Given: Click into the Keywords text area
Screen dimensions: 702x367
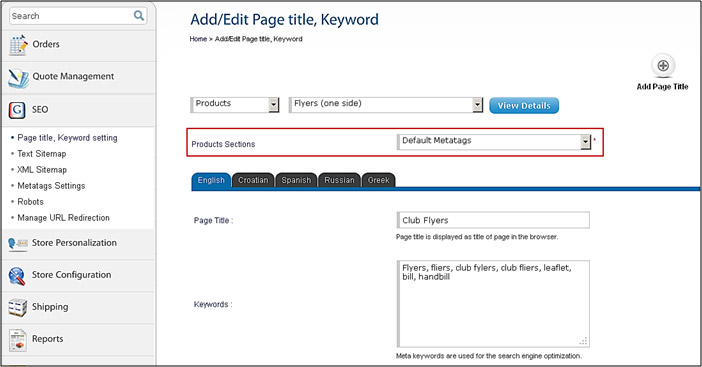Looking at the screenshot, I should click(493, 304).
